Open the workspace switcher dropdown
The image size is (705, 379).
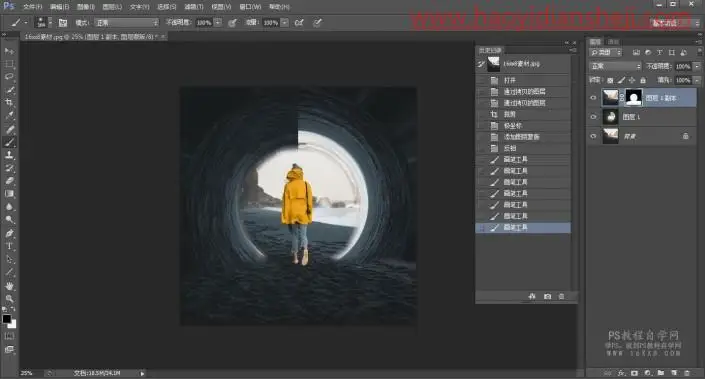coord(676,23)
